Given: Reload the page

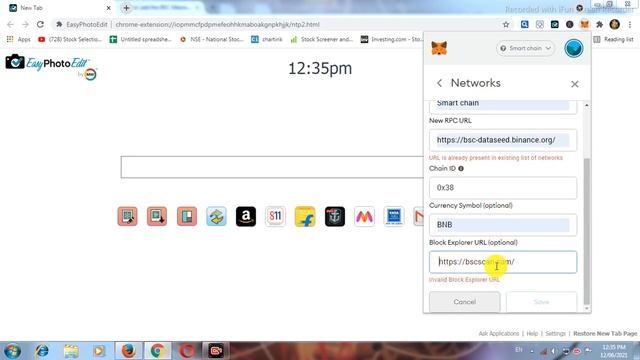Looking at the screenshot, I should (40, 24).
